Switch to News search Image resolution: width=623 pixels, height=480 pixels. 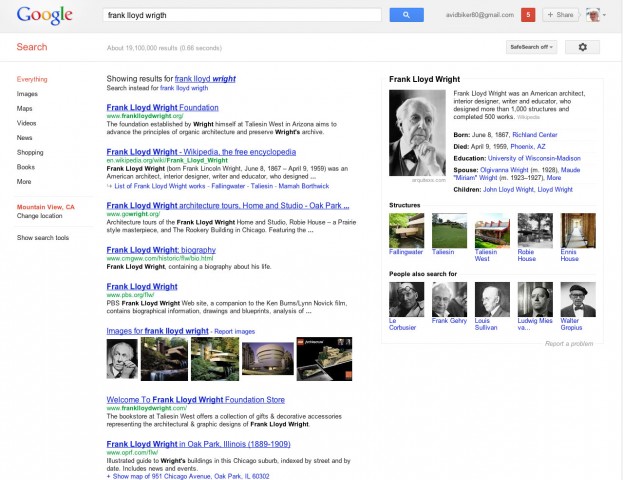click(24, 138)
